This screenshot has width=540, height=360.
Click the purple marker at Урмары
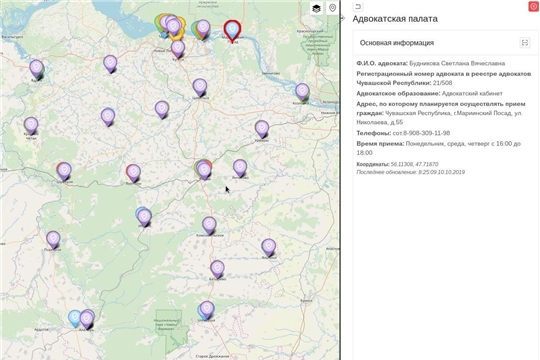pyautogui.click(x=262, y=129)
